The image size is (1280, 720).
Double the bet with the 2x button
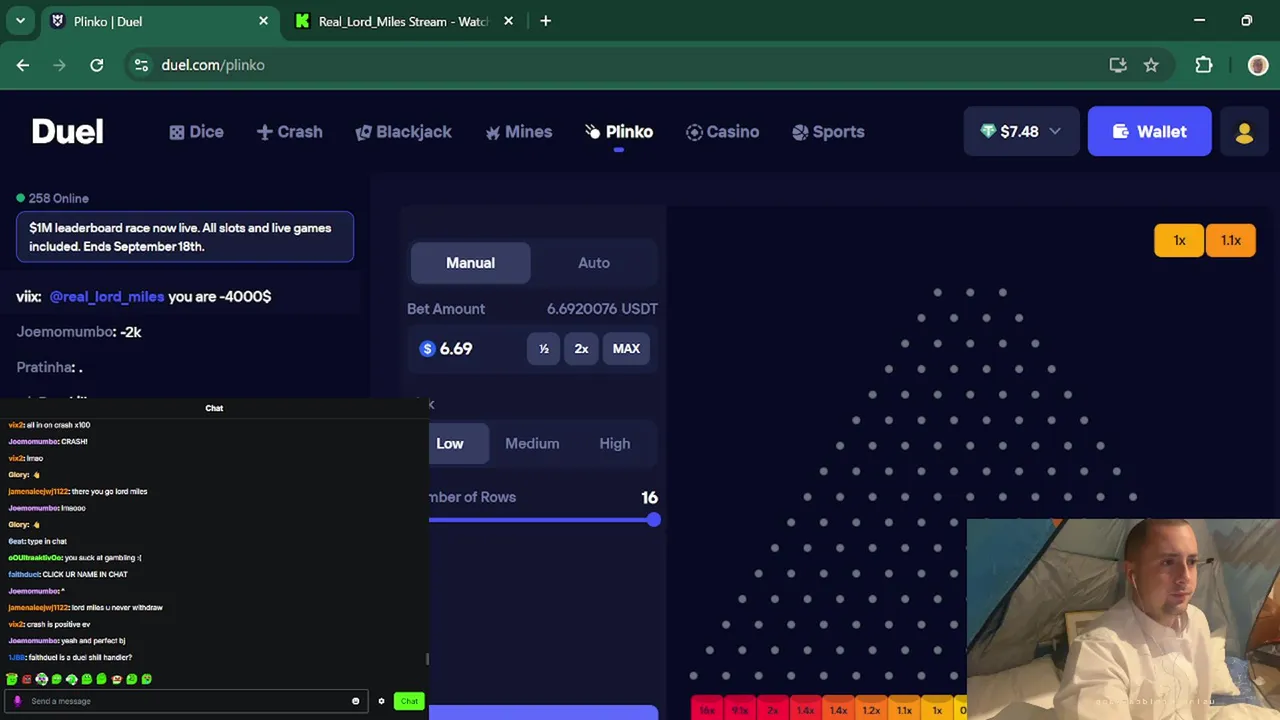tap(581, 349)
